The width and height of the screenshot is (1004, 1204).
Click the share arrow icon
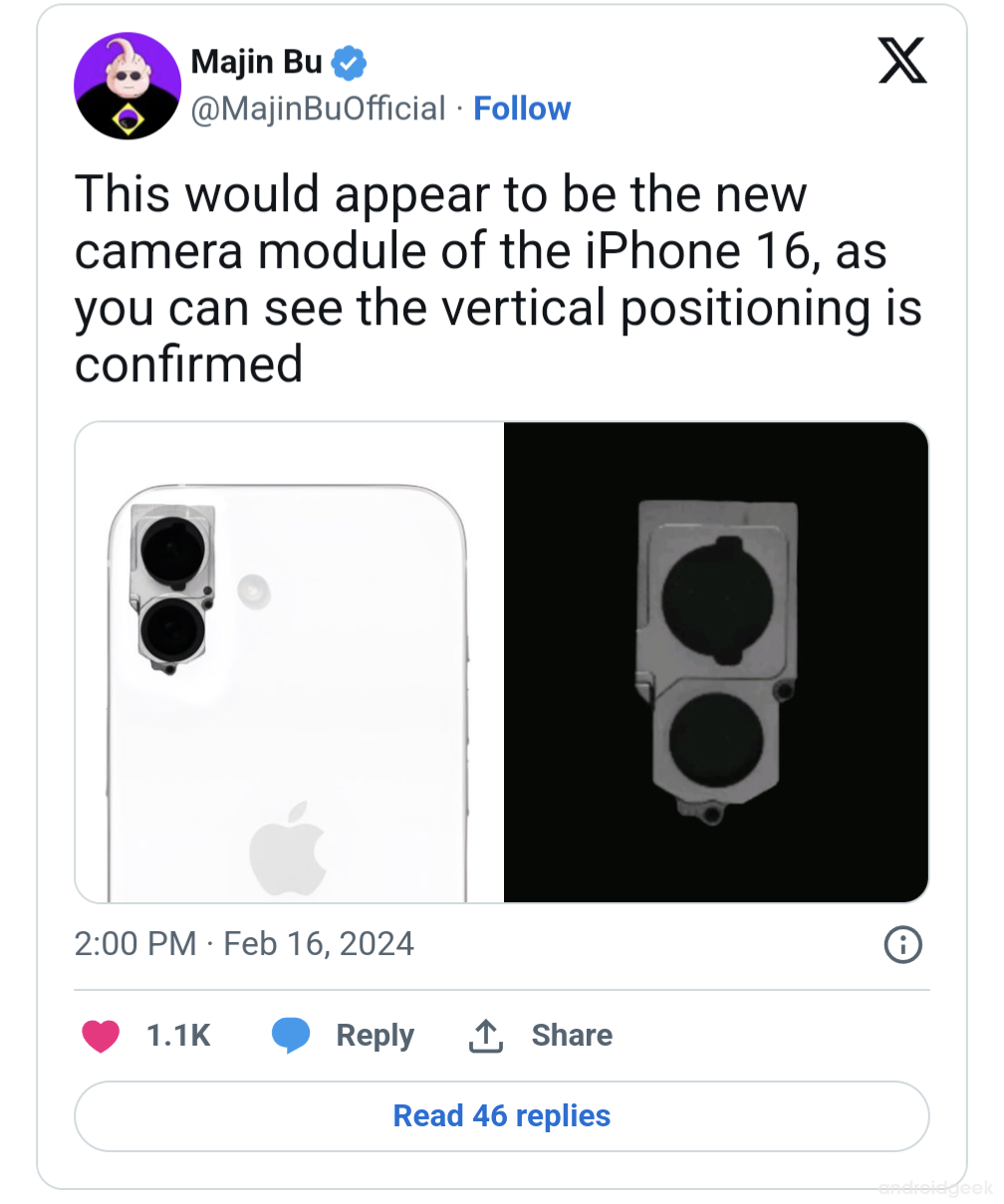(x=485, y=1036)
